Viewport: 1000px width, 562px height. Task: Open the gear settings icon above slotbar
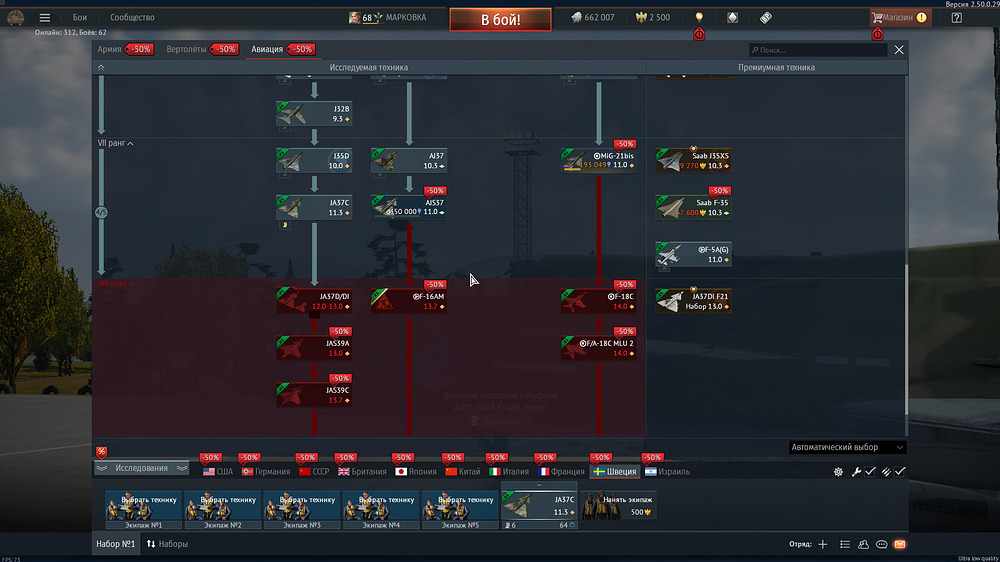point(838,471)
